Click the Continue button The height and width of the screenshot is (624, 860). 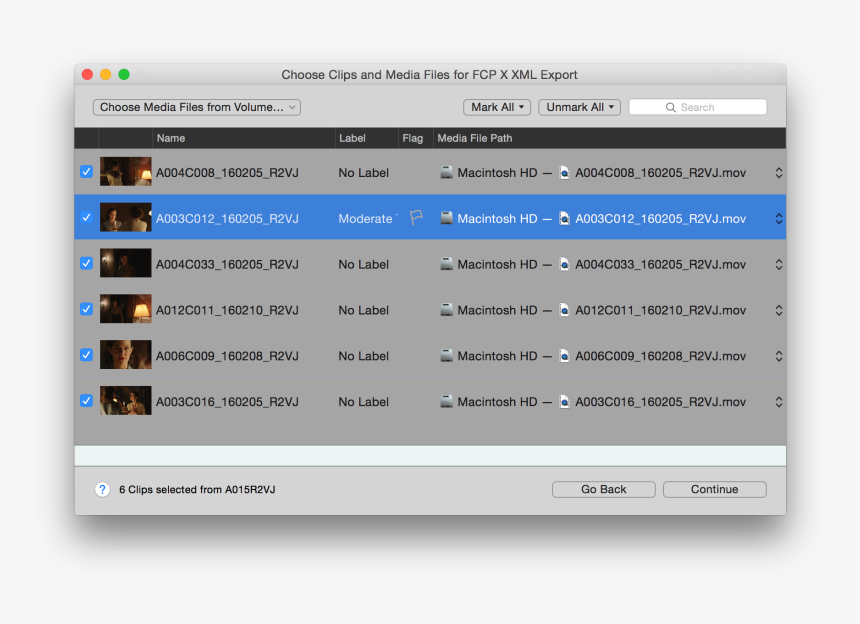(714, 489)
